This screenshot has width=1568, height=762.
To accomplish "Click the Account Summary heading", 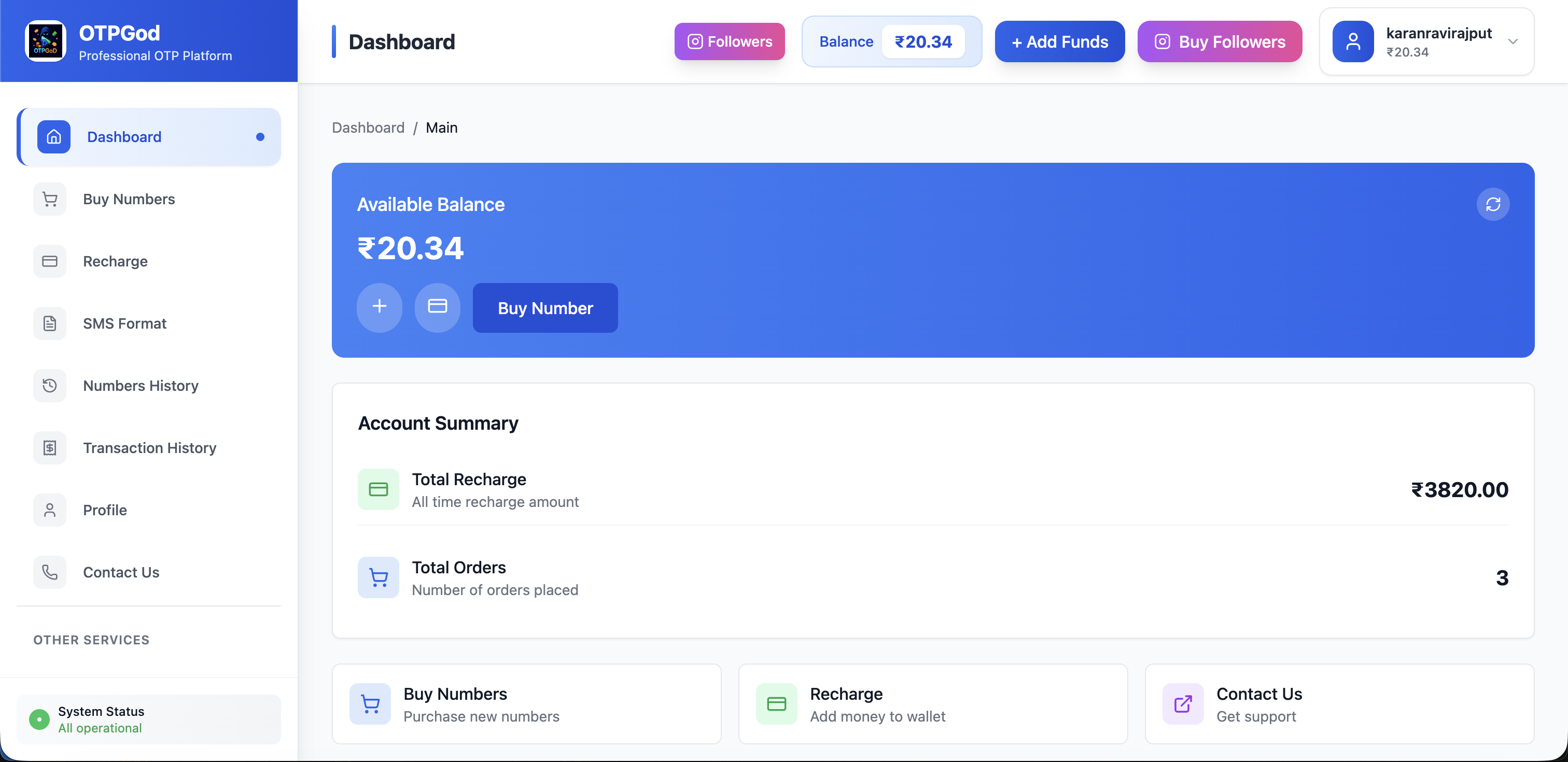I will 438,423.
